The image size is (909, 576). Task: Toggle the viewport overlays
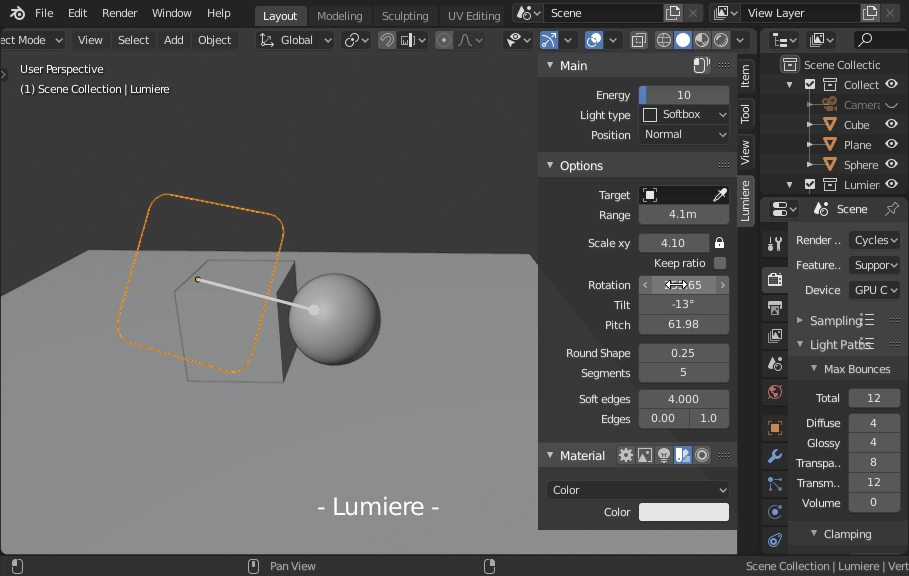pyautogui.click(x=594, y=40)
